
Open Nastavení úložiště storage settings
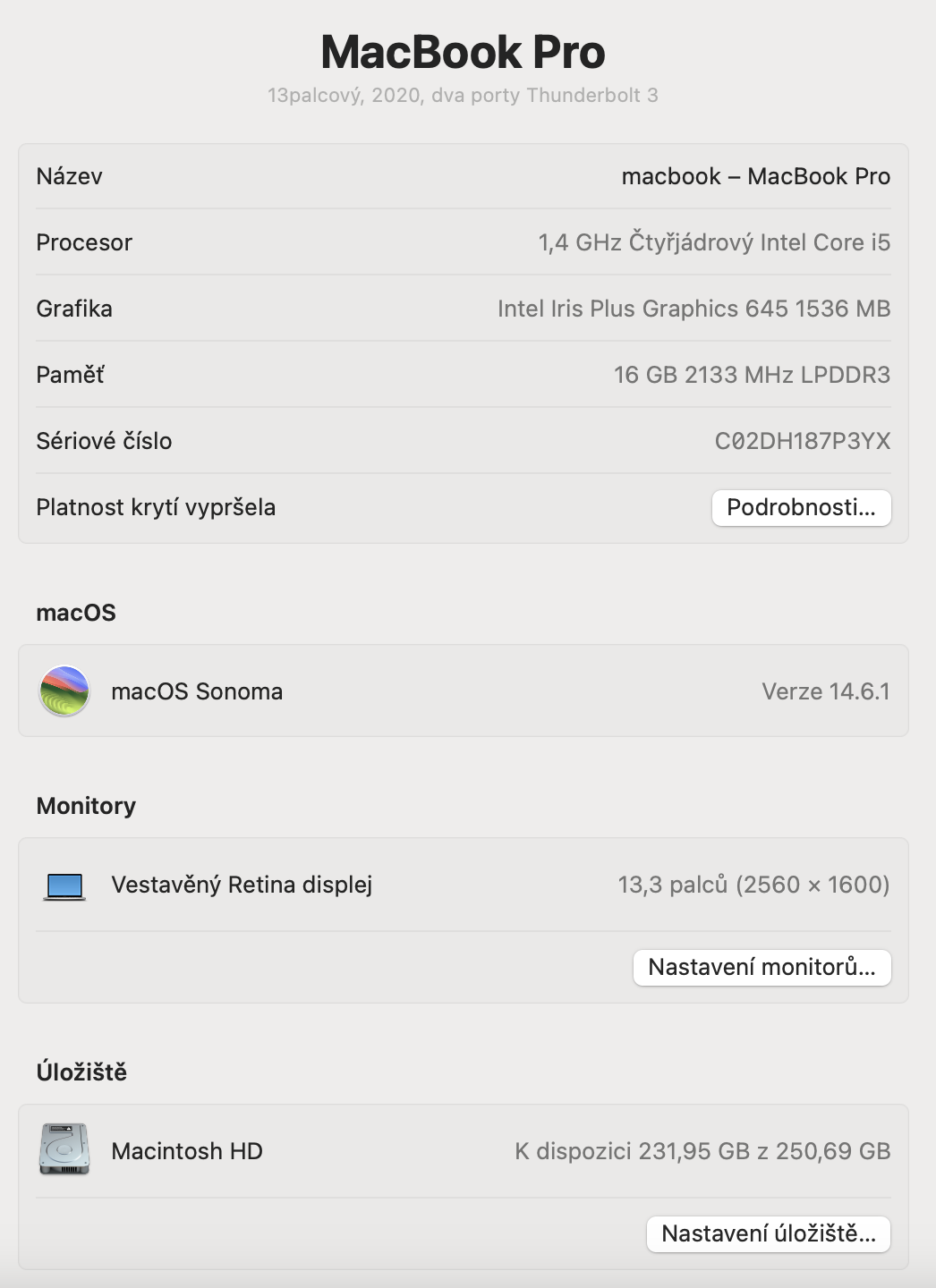pos(768,1234)
